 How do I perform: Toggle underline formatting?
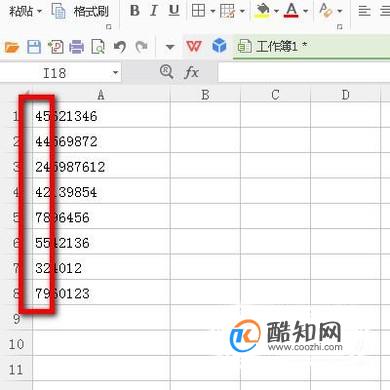pos(174,11)
